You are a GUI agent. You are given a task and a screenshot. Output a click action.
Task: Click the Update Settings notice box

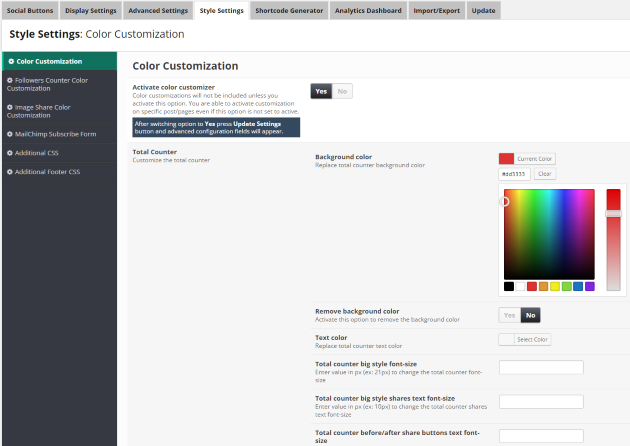(x=216, y=127)
